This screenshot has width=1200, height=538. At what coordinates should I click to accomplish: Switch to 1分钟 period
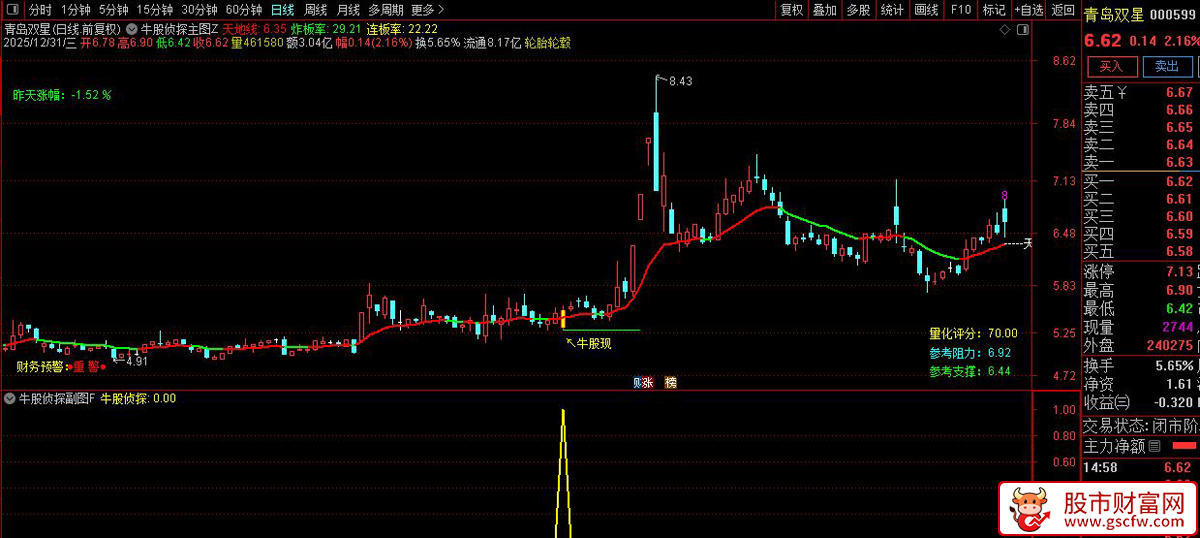point(75,10)
